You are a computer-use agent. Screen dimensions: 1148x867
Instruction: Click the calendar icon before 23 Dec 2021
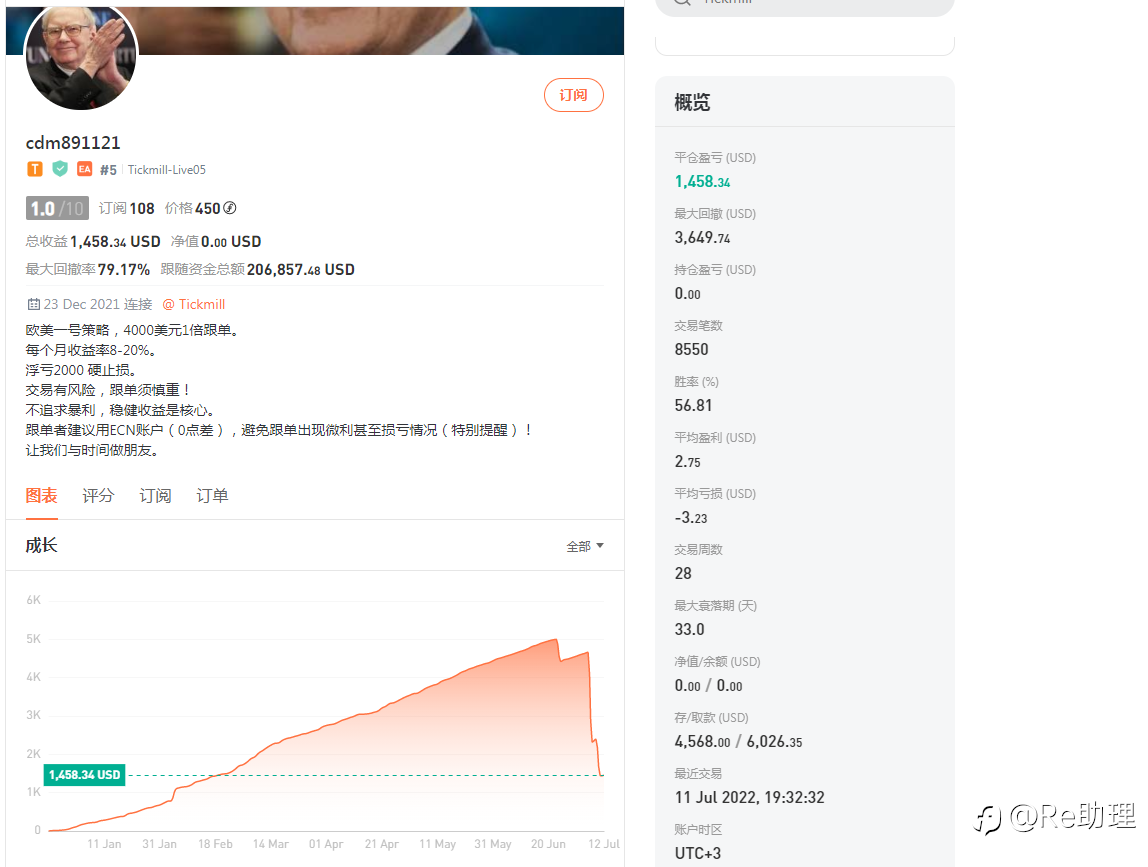point(34,304)
